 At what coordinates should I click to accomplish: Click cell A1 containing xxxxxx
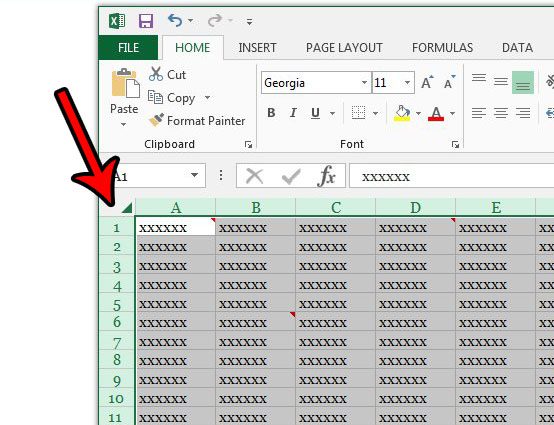(x=176, y=226)
